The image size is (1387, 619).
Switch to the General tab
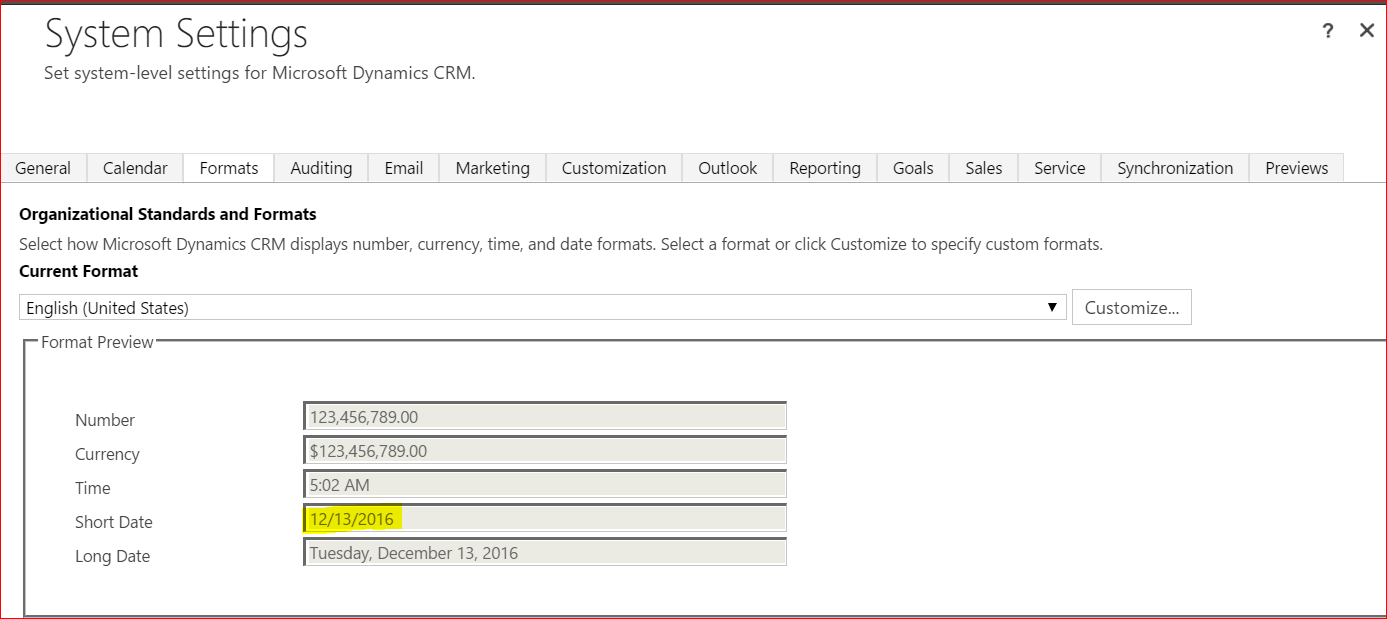pyautogui.click(x=43, y=168)
